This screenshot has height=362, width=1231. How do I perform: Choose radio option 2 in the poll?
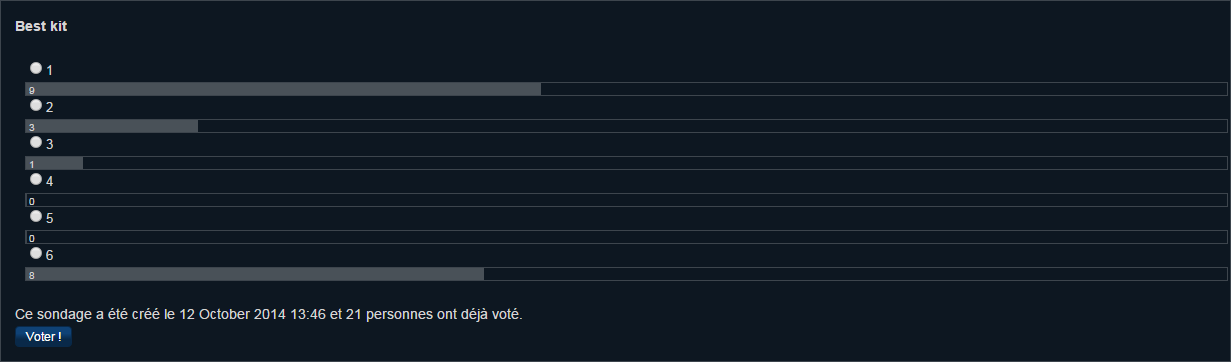click(36, 105)
